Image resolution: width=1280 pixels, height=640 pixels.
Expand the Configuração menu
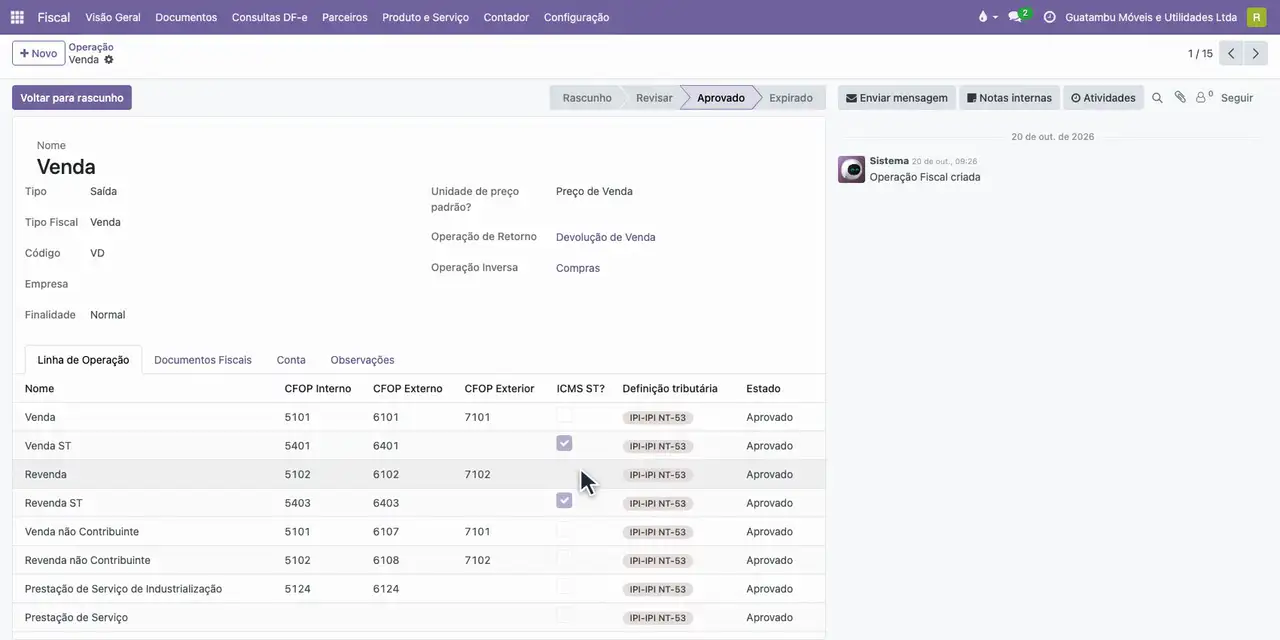pyautogui.click(x=576, y=17)
